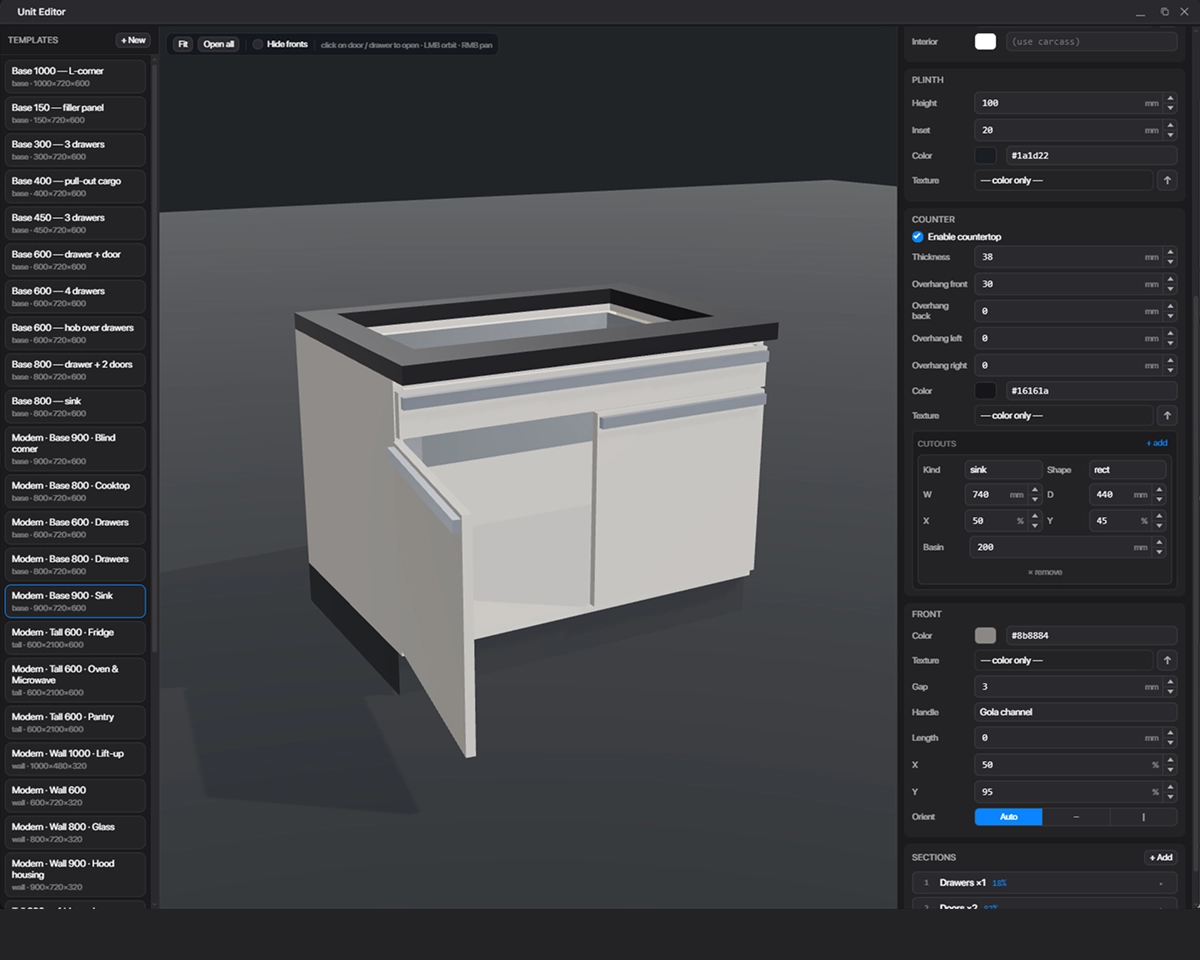Set handle Orient to horizontal dash
The image size is (1200, 960).
(x=1076, y=817)
